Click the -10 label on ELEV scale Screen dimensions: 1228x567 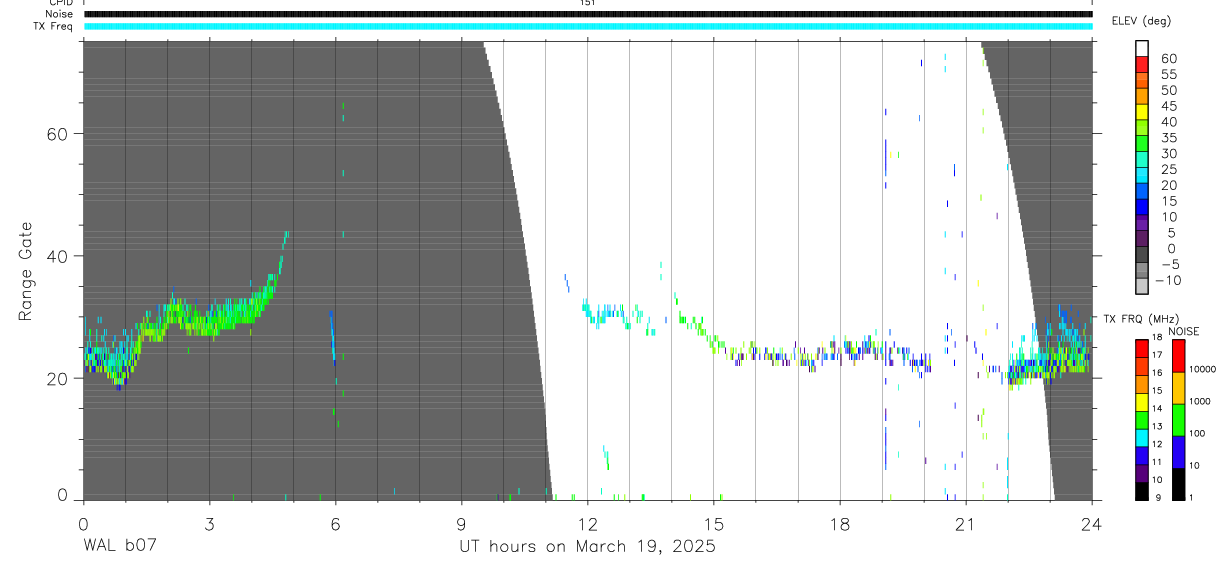coord(1167,280)
